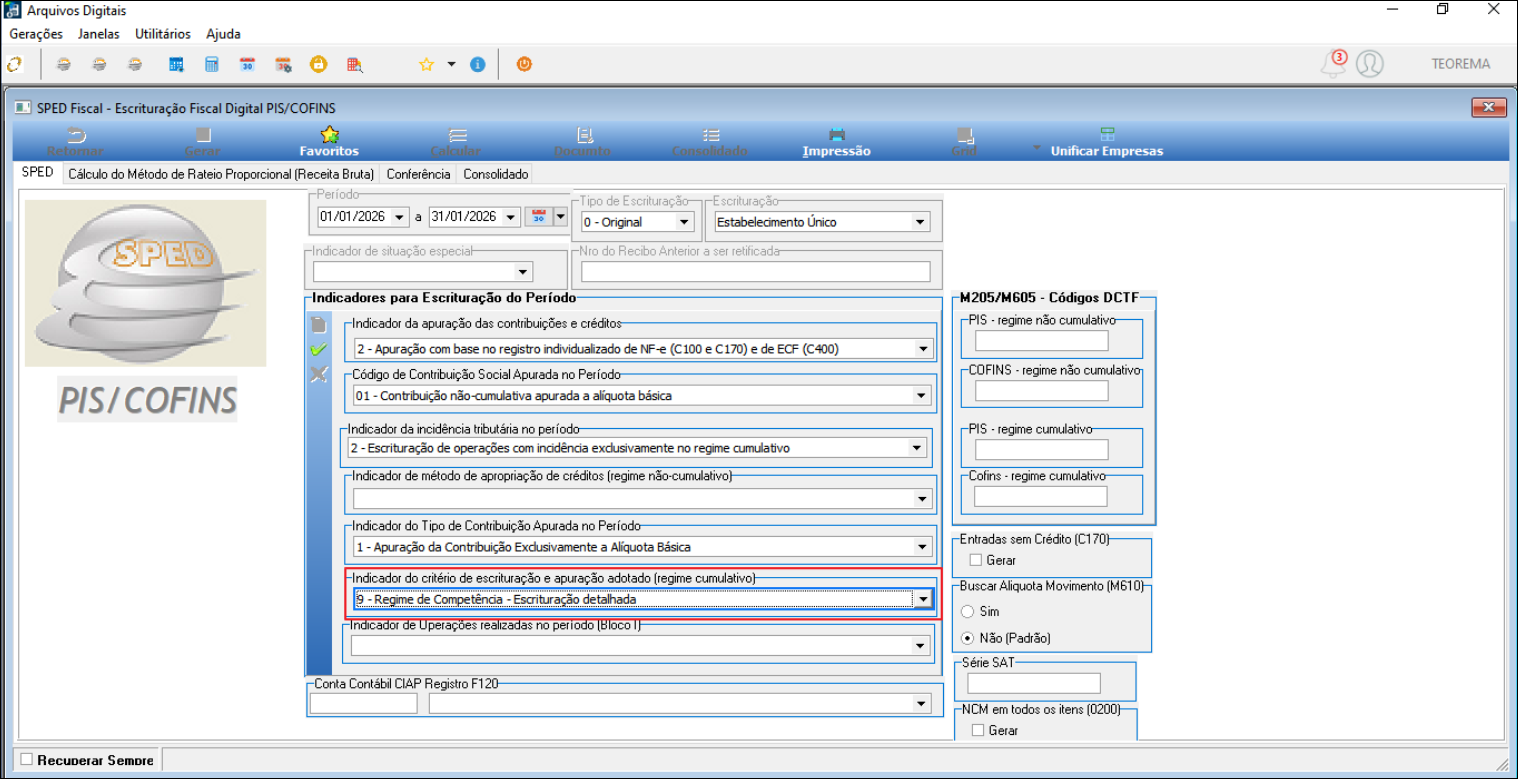The image size is (1518, 779).
Task: Click the blue calculator toolbar icon
Action: pyautogui.click(x=211, y=64)
